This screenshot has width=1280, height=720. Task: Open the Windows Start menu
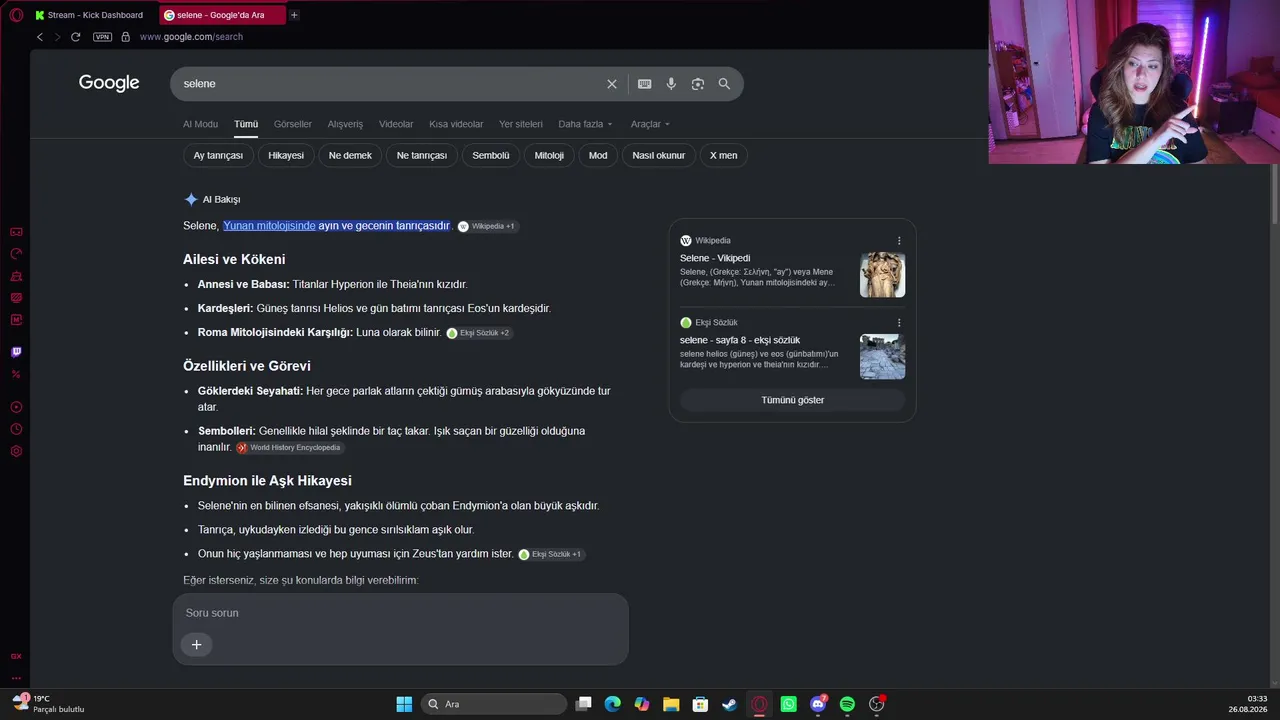404,704
